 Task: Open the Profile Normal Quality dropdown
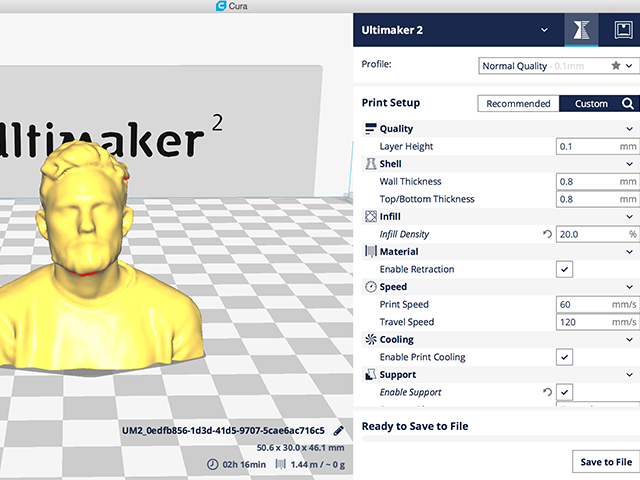coord(558,66)
